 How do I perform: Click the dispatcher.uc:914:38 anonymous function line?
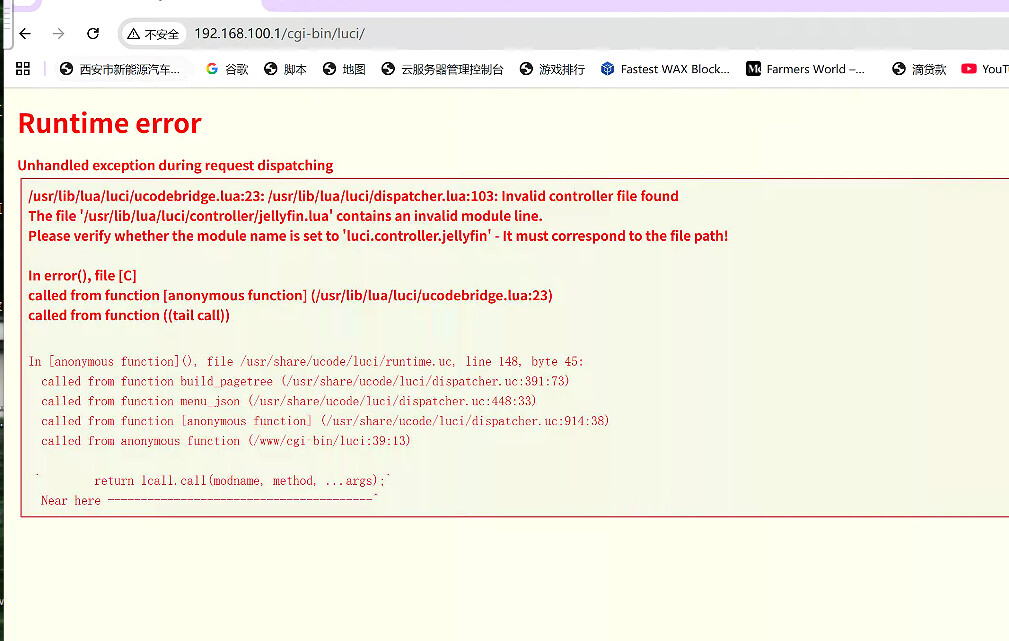tap(325, 422)
